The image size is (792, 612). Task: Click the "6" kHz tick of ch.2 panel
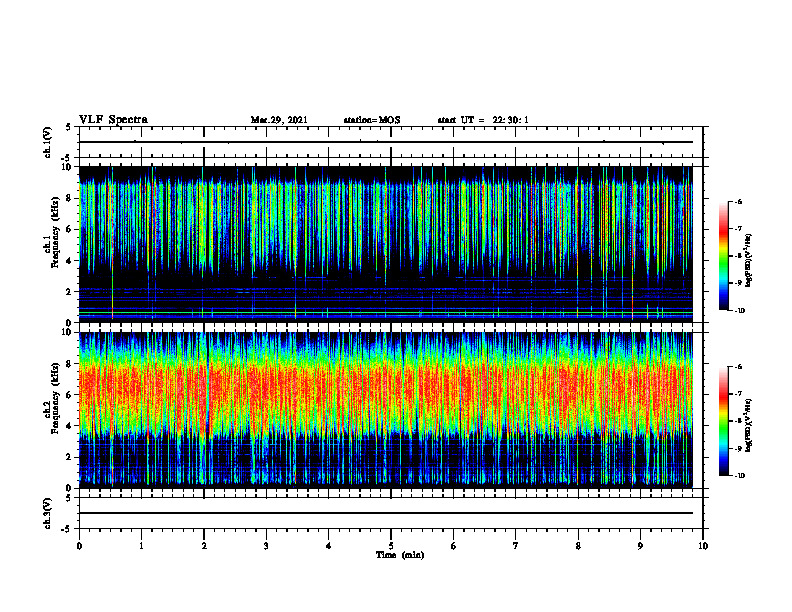click(x=70, y=395)
